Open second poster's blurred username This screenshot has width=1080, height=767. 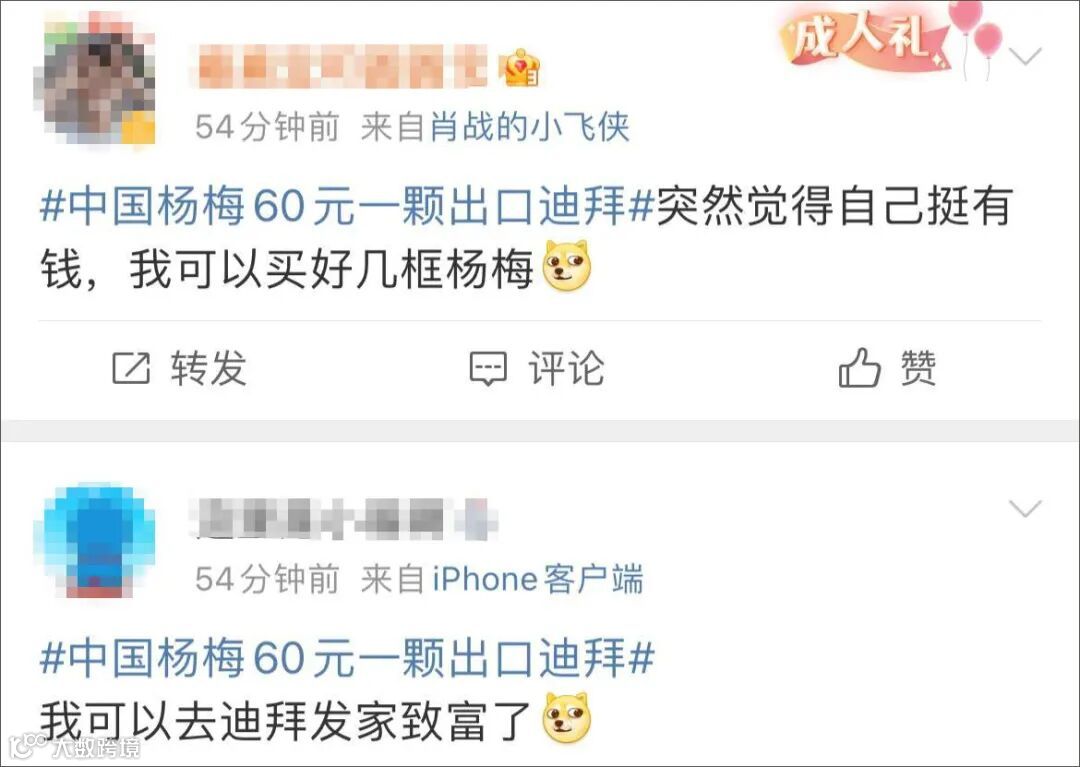pos(344,518)
